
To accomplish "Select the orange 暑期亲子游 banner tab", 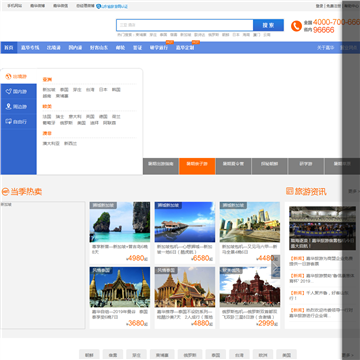I will click(197, 166).
